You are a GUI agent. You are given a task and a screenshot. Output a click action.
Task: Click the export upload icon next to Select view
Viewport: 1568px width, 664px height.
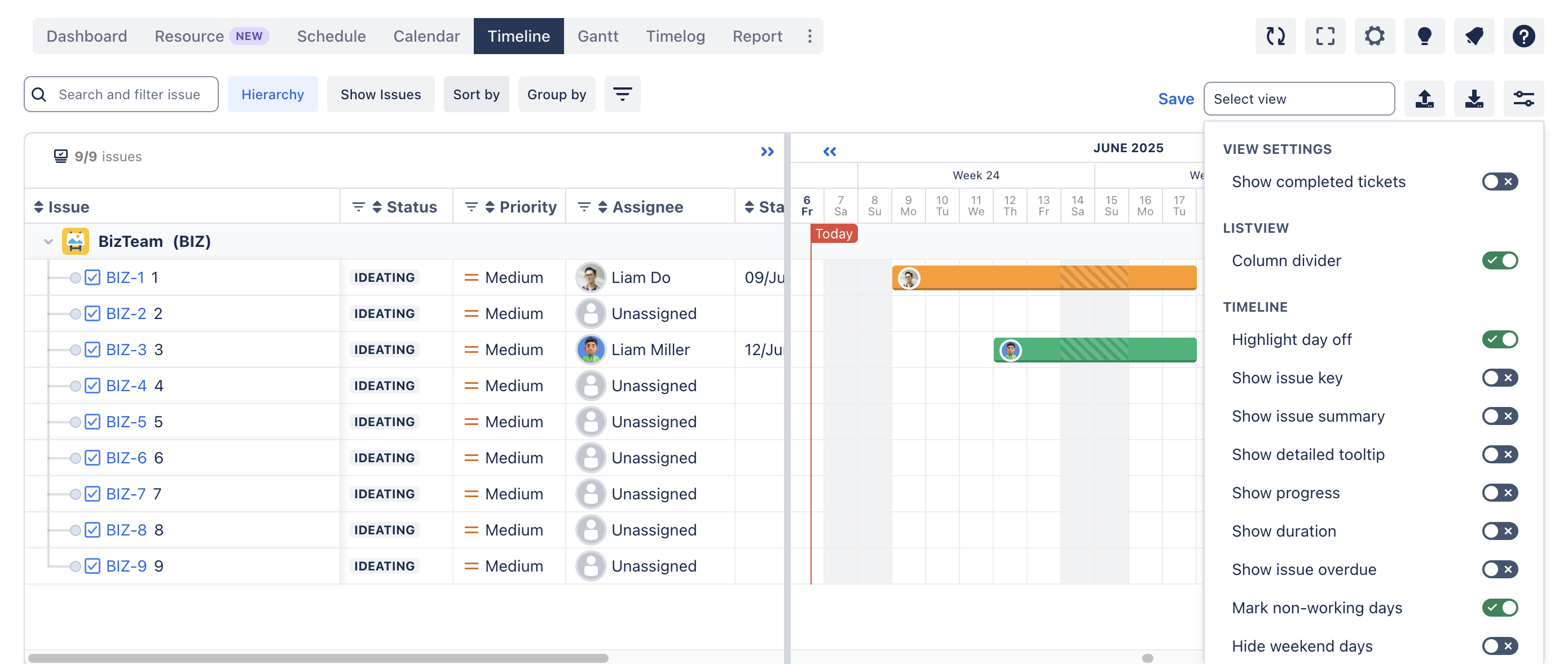(x=1425, y=99)
